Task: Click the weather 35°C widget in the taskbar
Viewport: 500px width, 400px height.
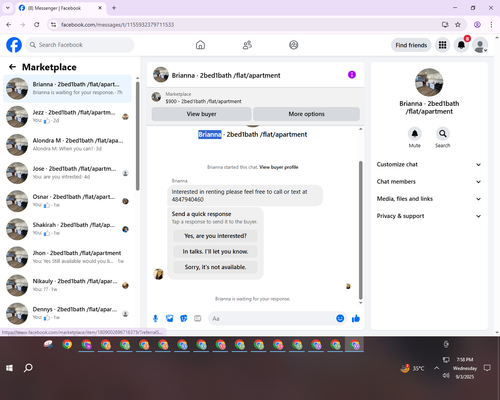Action: [413, 368]
